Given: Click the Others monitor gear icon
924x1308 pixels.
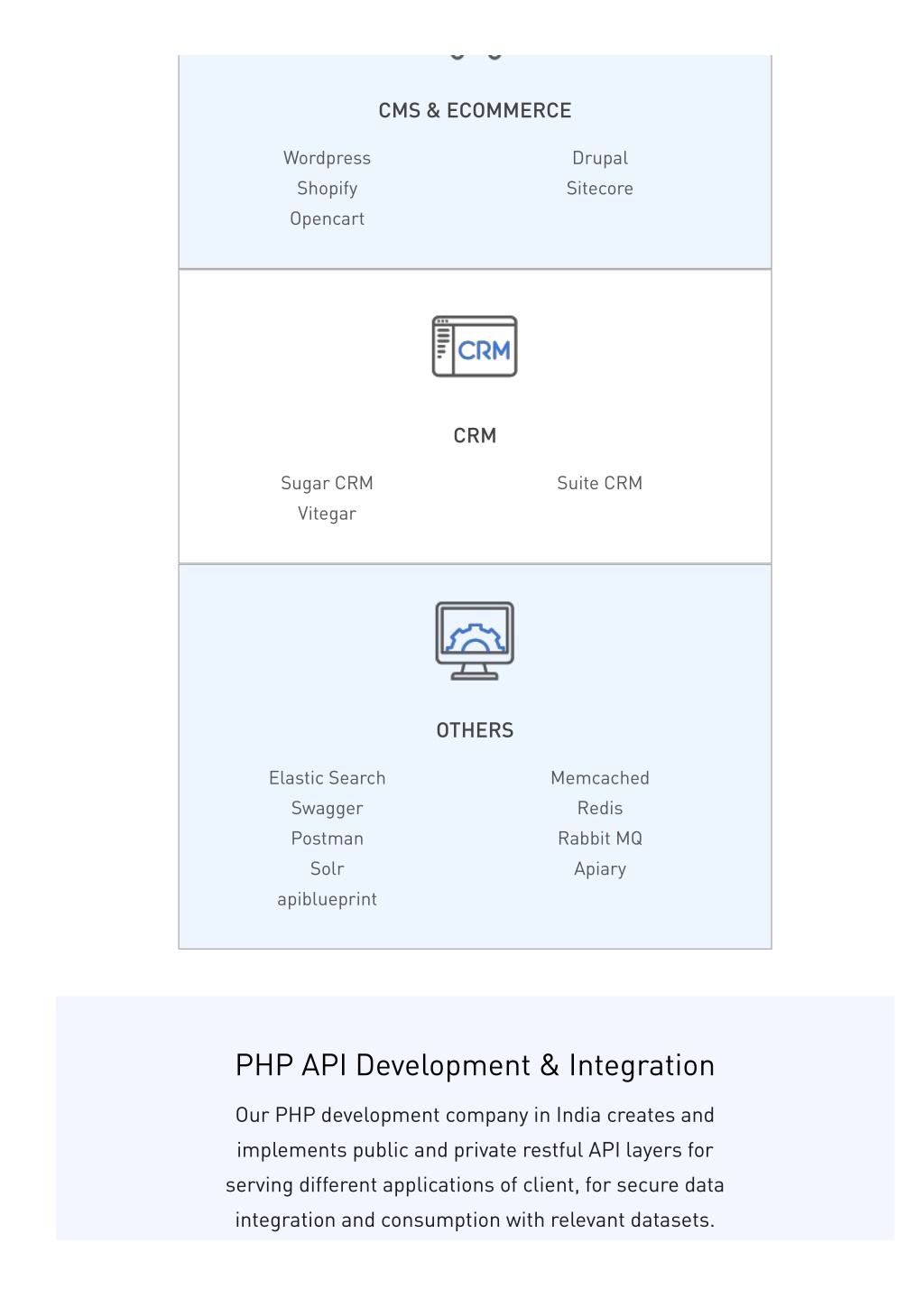Looking at the screenshot, I should 475,641.
